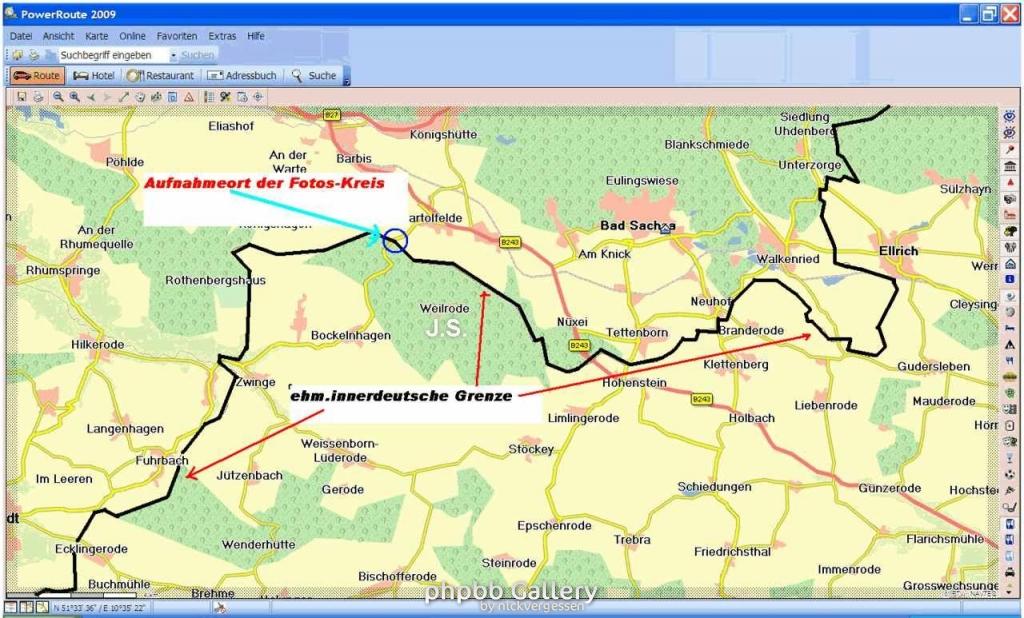Click the Adressbuch button
This screenshot has width=1024, height=618.
[241, 76]
